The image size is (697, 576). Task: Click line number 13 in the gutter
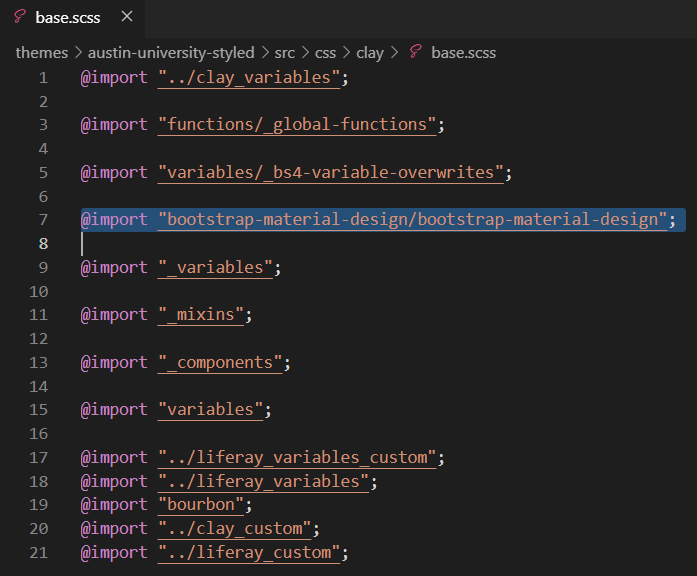coord(38,362)
